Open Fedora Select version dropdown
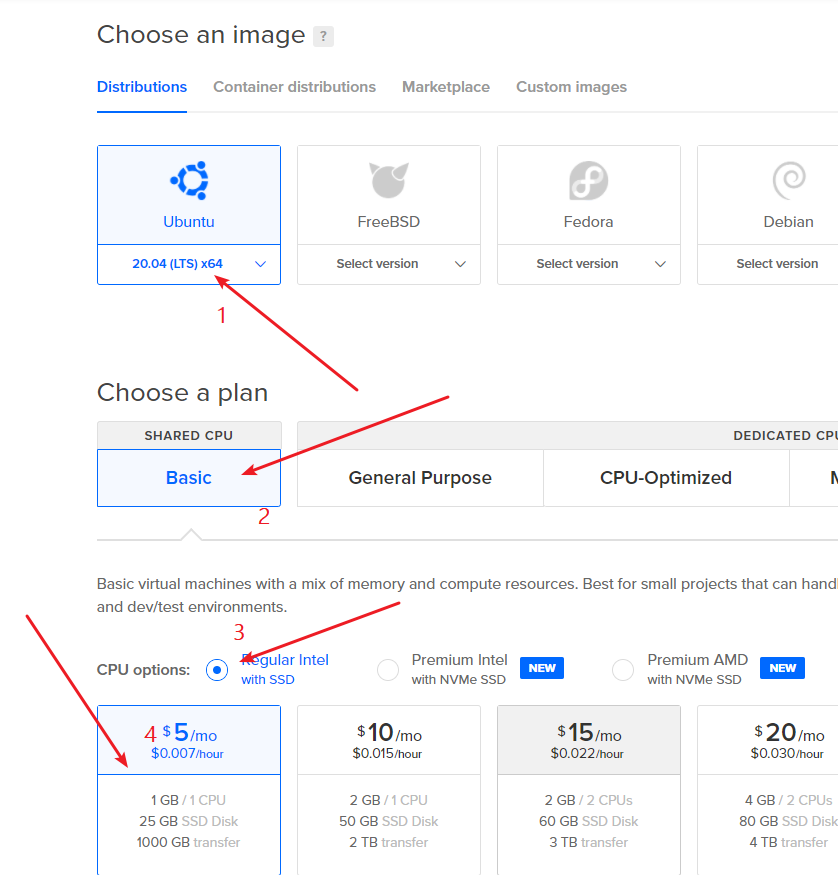 click(x=588, y=264)
